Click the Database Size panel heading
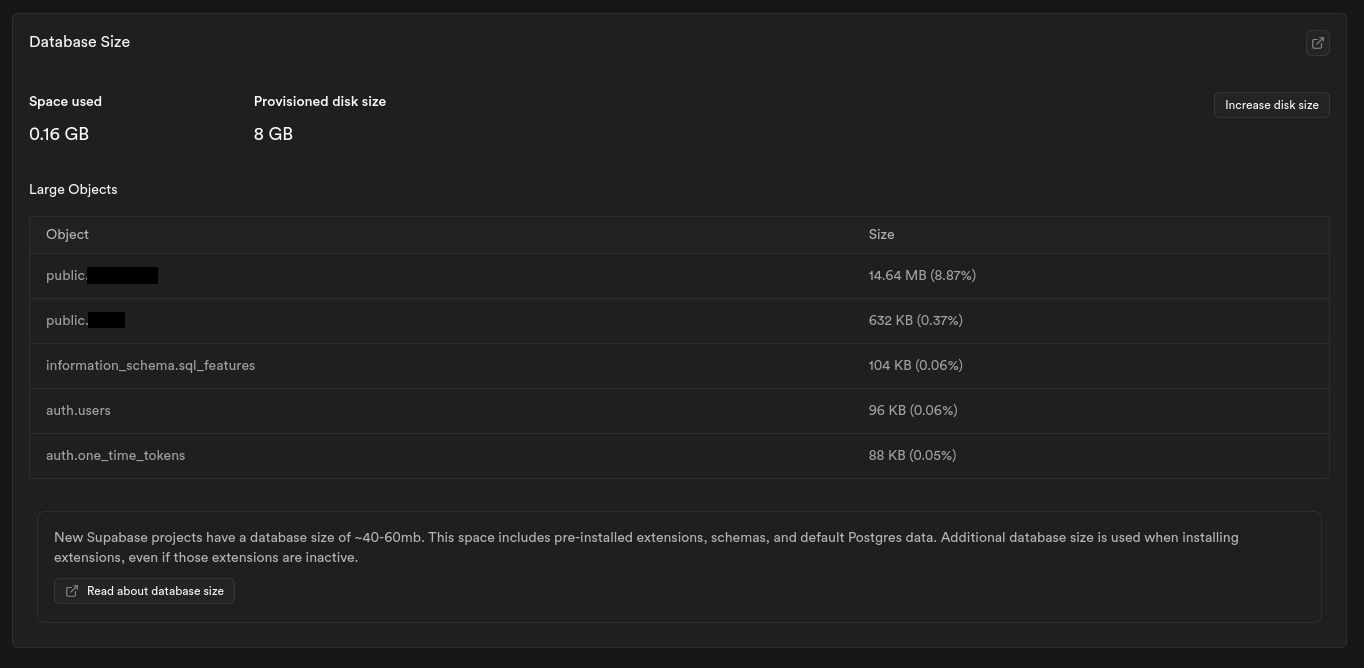This screenshot has width=1364, height=668. coord(79,42)
